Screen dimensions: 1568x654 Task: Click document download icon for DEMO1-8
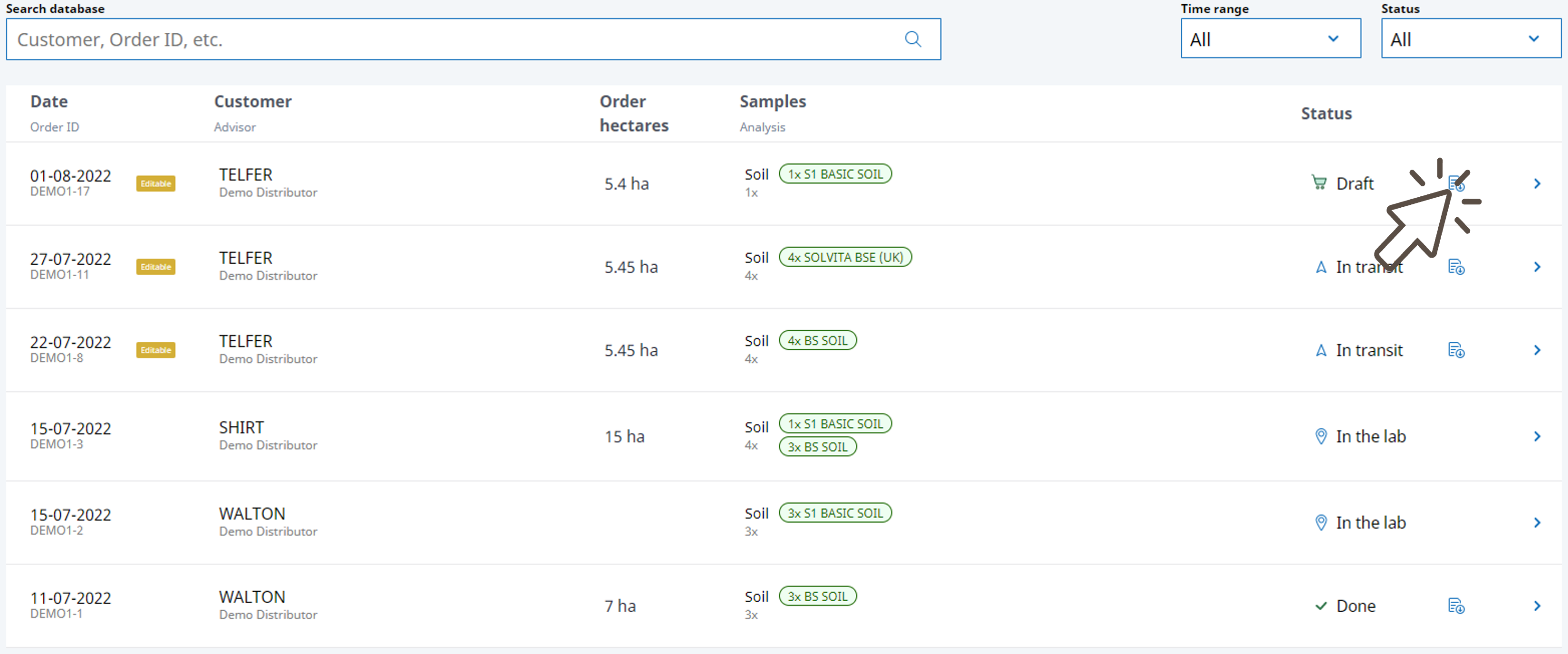1456,350
